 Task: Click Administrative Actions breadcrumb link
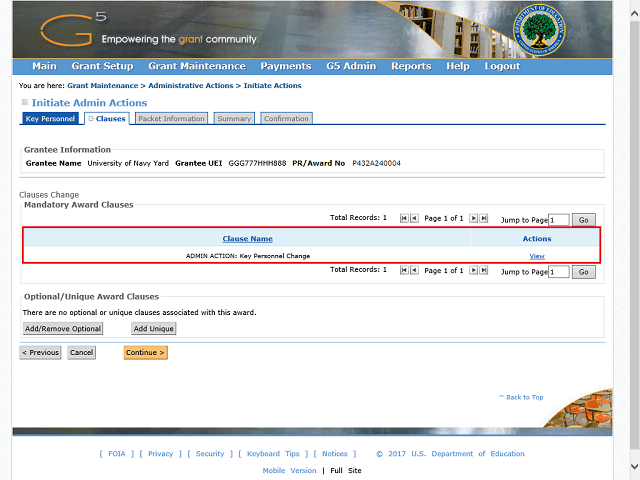(191, 86)
